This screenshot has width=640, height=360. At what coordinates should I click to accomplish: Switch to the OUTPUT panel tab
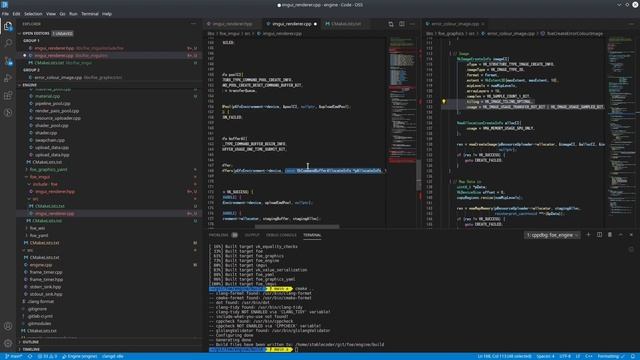(252, 235)
